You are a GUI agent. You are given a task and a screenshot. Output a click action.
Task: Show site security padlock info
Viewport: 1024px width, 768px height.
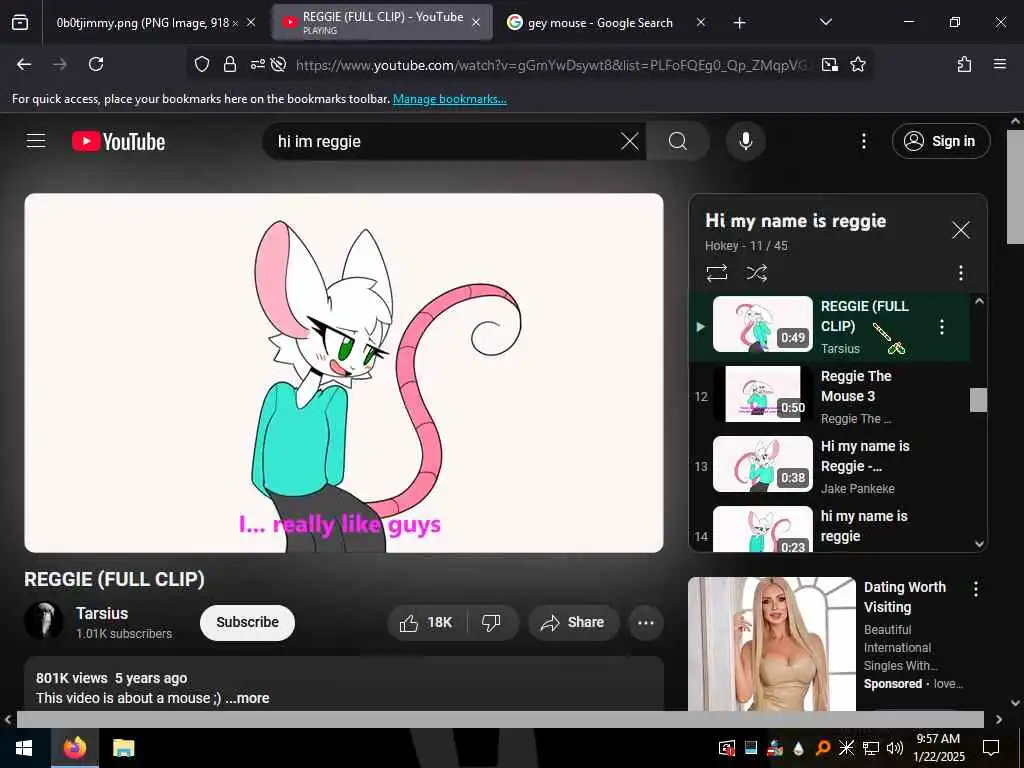229,64
